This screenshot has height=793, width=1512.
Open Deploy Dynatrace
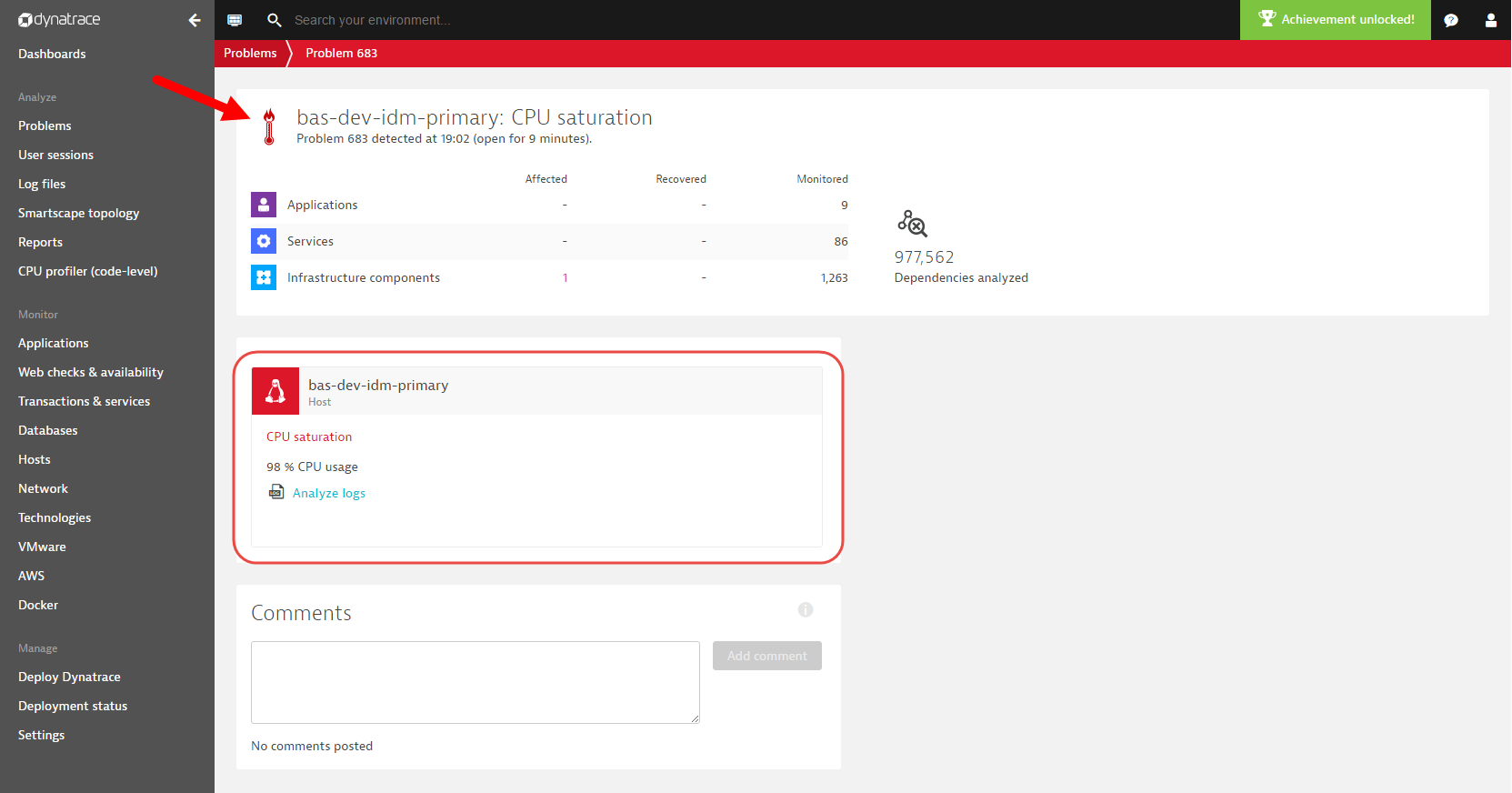point(69,677)
